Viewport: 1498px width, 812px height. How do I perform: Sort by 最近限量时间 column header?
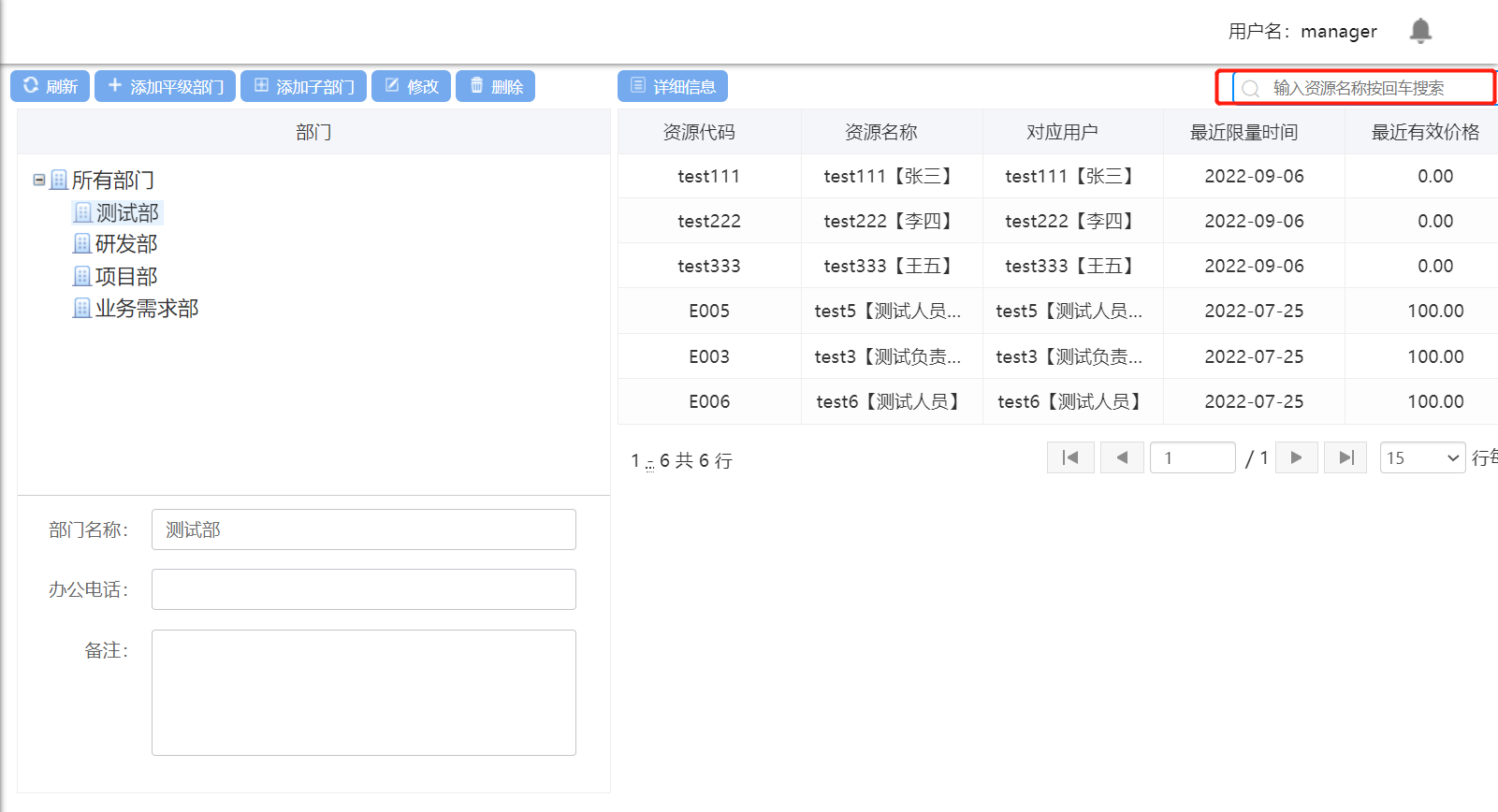pos(1243,132)
